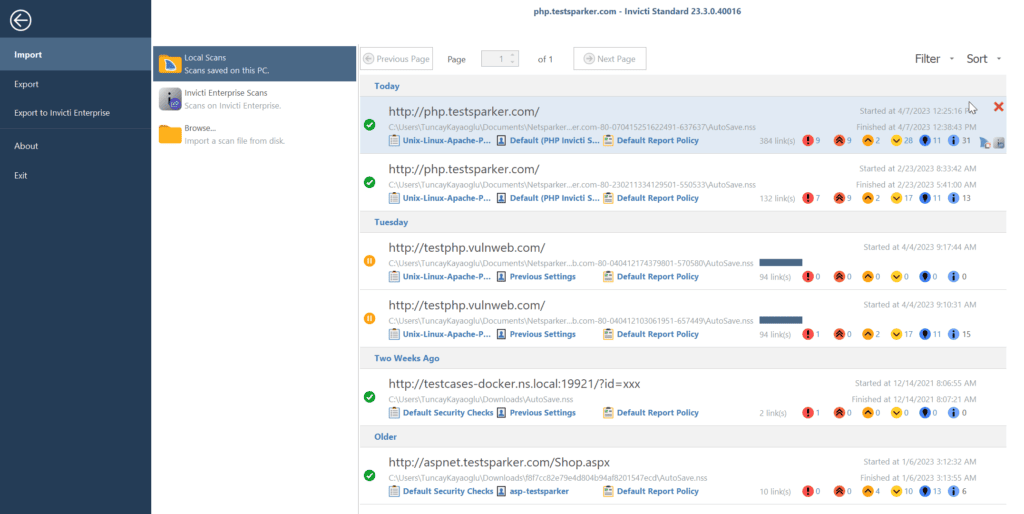The image size is (1024, 514).
Task: Open Export to Invicti Enterprise menu item
Action: pos(62,113)
